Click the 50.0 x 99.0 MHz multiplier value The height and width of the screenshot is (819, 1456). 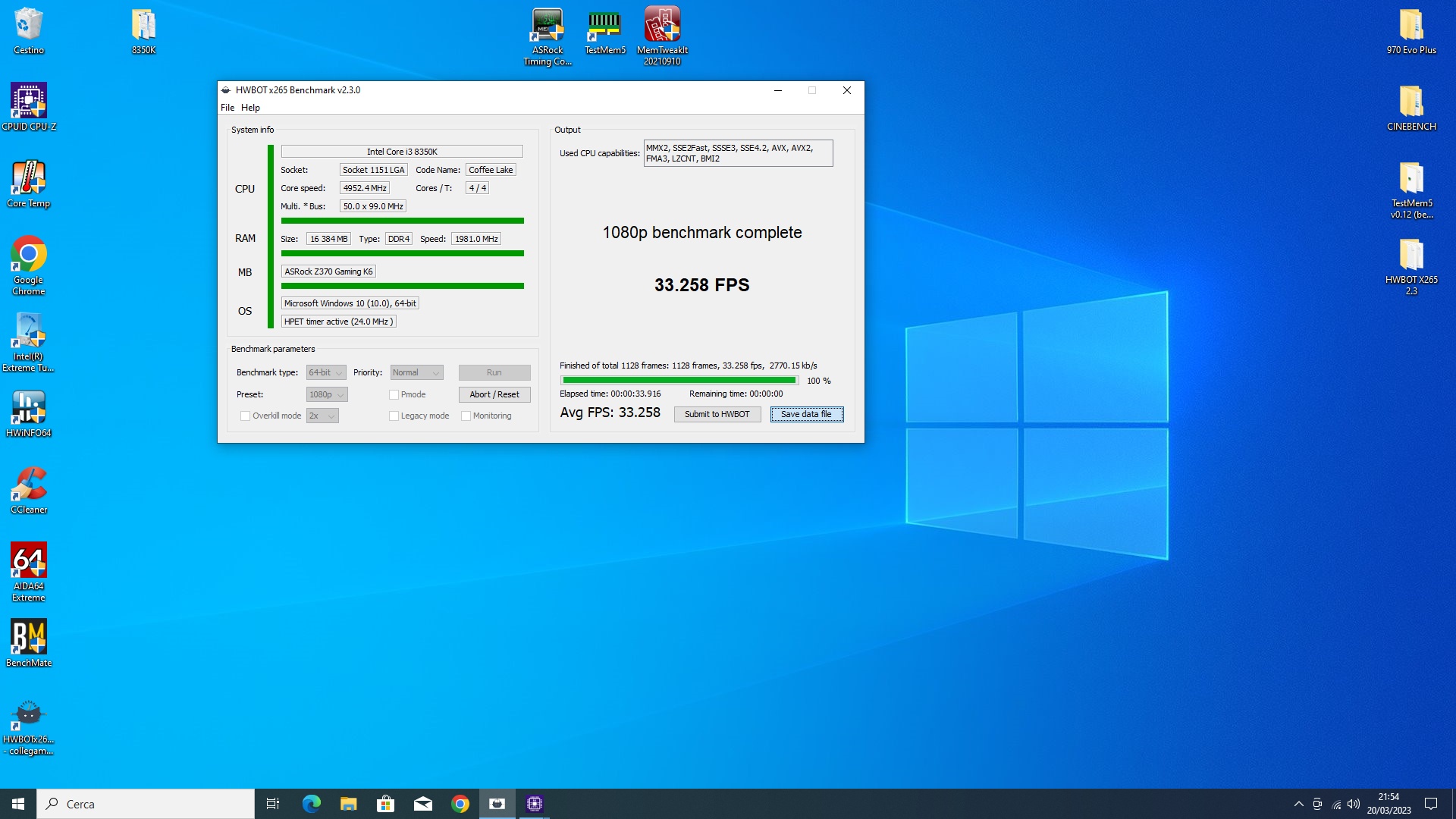click(373, 206)
